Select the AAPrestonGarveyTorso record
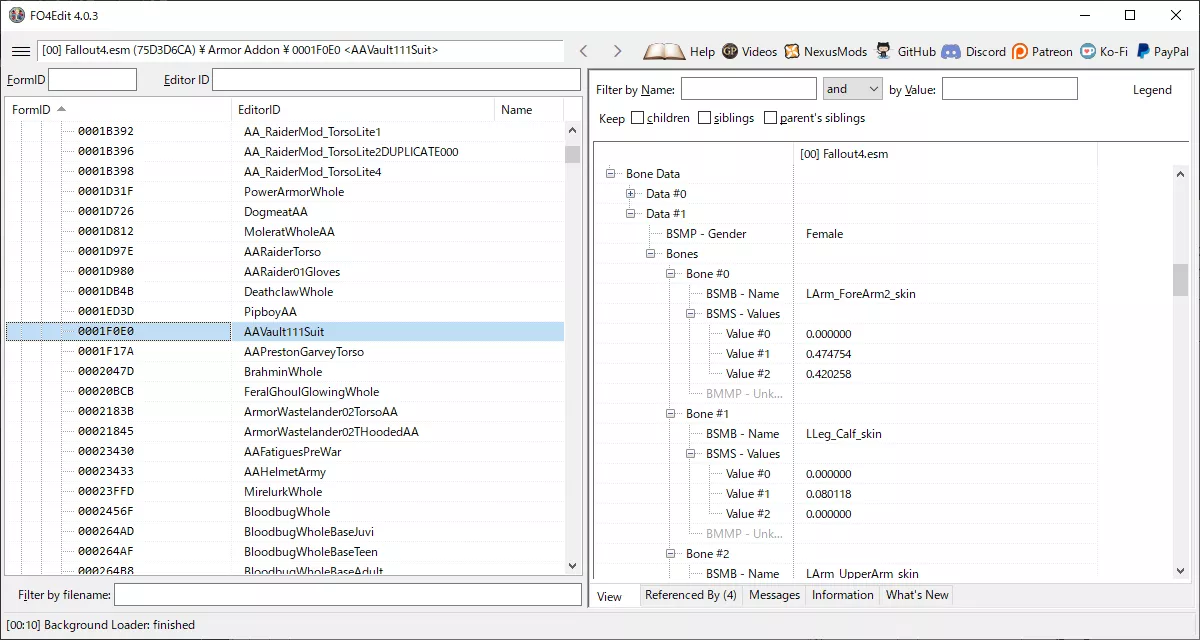Viewport: 1200px width, 640px height. point(285,352)
